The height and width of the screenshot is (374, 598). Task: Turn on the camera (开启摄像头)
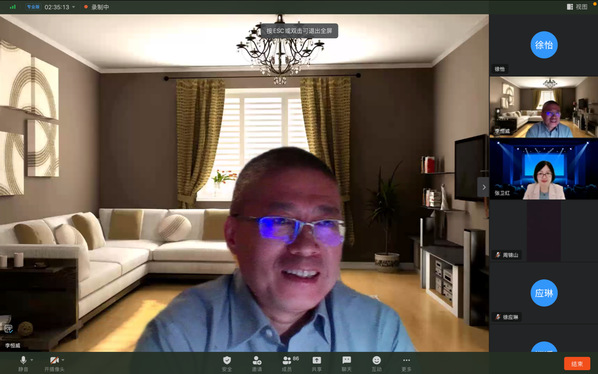coord(54,363)
